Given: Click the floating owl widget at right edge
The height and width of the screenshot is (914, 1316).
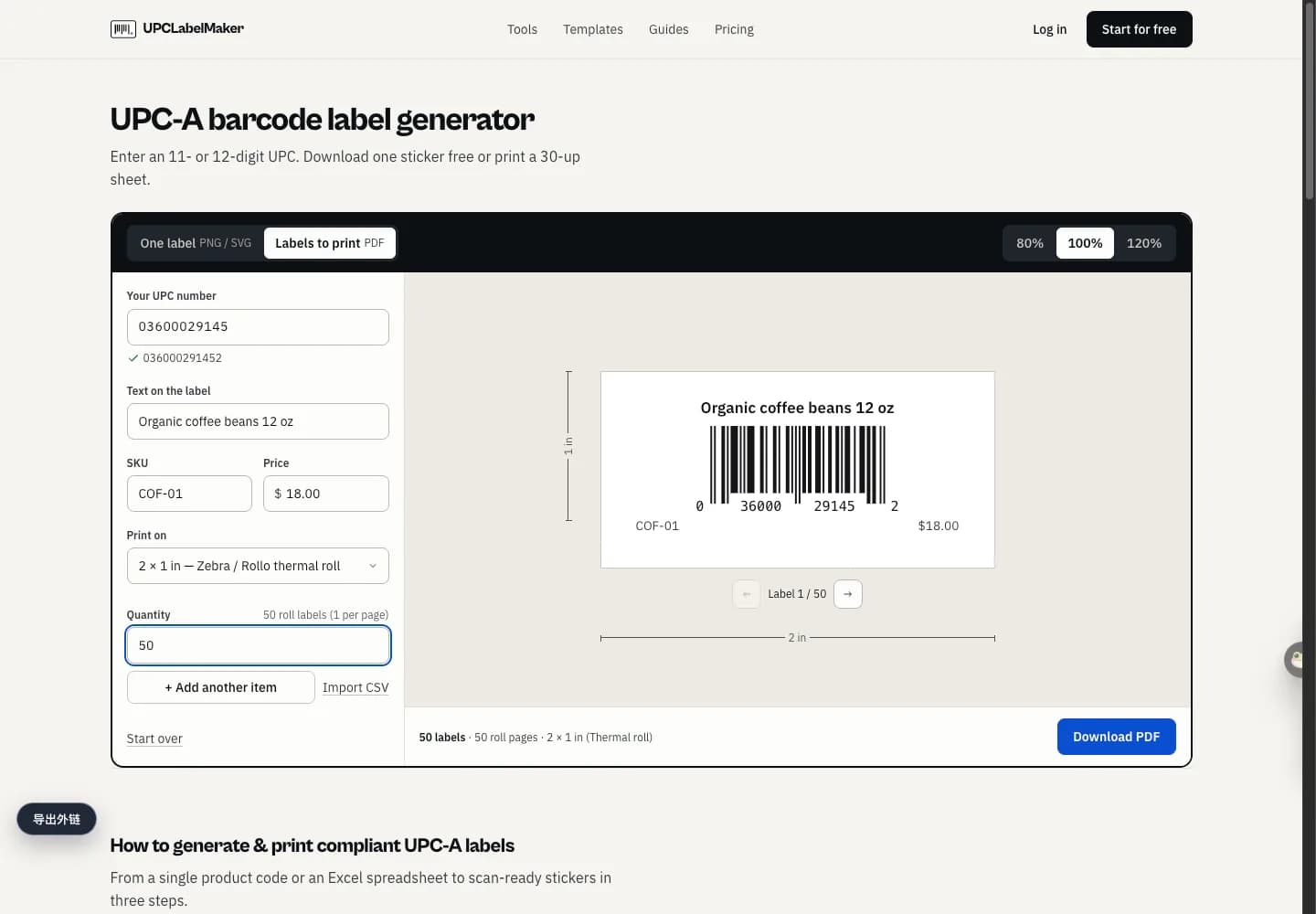Looking at the screenshot, I should point(1295,659).
